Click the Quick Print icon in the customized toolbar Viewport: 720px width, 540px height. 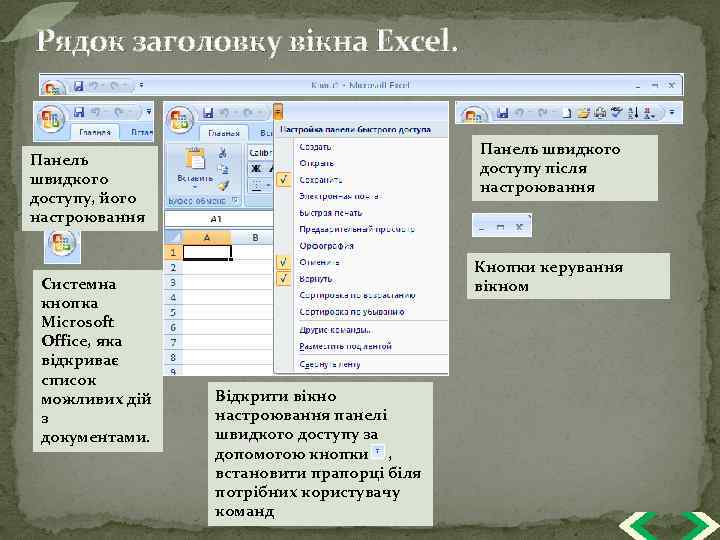coord(600,113)
